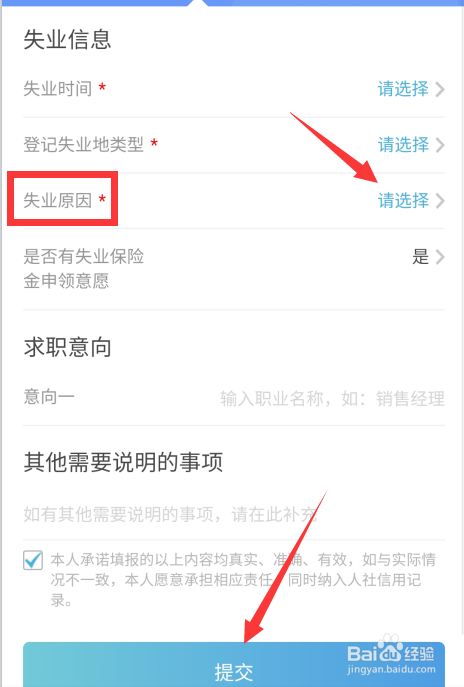
Task: Click the chevron arrow next to 是
Action: [x=440, y=257]
